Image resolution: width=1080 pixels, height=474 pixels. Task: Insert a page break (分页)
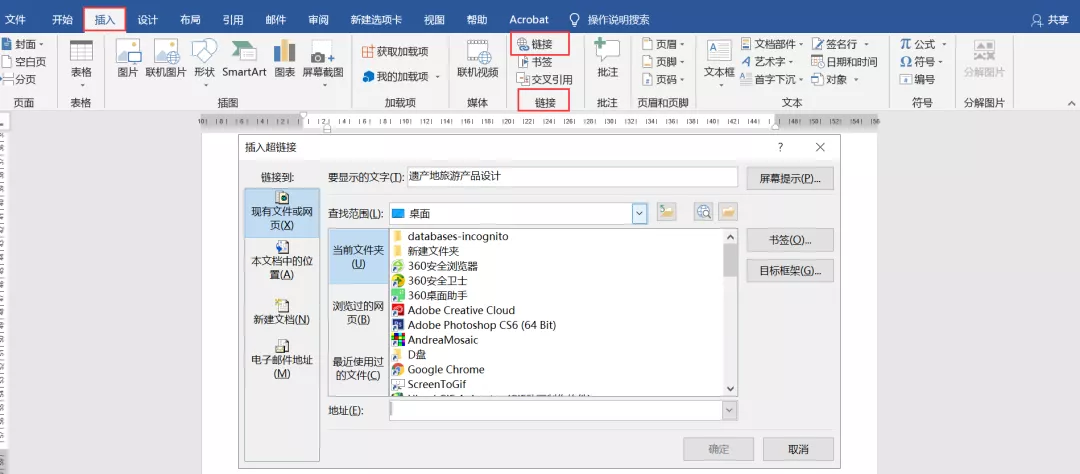(x=19, y=79)
